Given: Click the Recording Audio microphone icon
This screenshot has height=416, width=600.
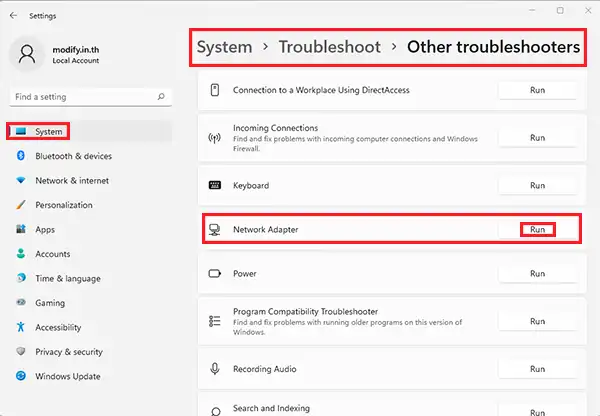Looking at the screenshot, I should coord(215,369).
